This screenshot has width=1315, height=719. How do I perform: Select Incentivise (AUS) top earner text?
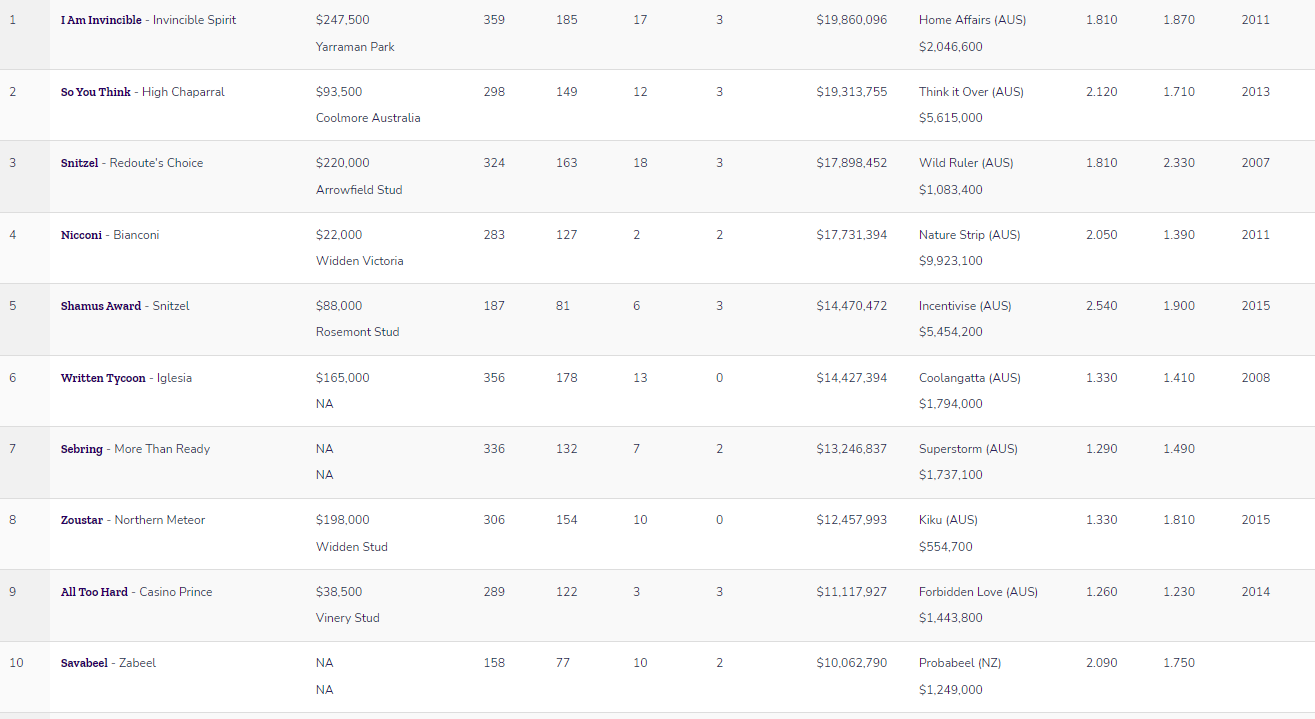coord(965,306)
